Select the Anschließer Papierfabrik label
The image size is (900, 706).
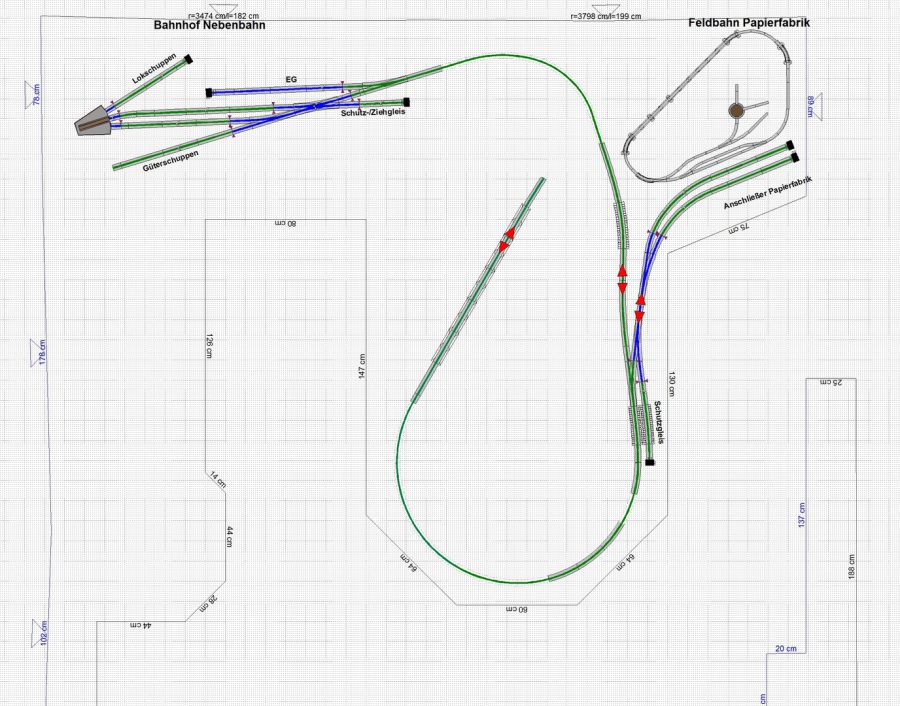pyautogui.click(x=767, y=193)
